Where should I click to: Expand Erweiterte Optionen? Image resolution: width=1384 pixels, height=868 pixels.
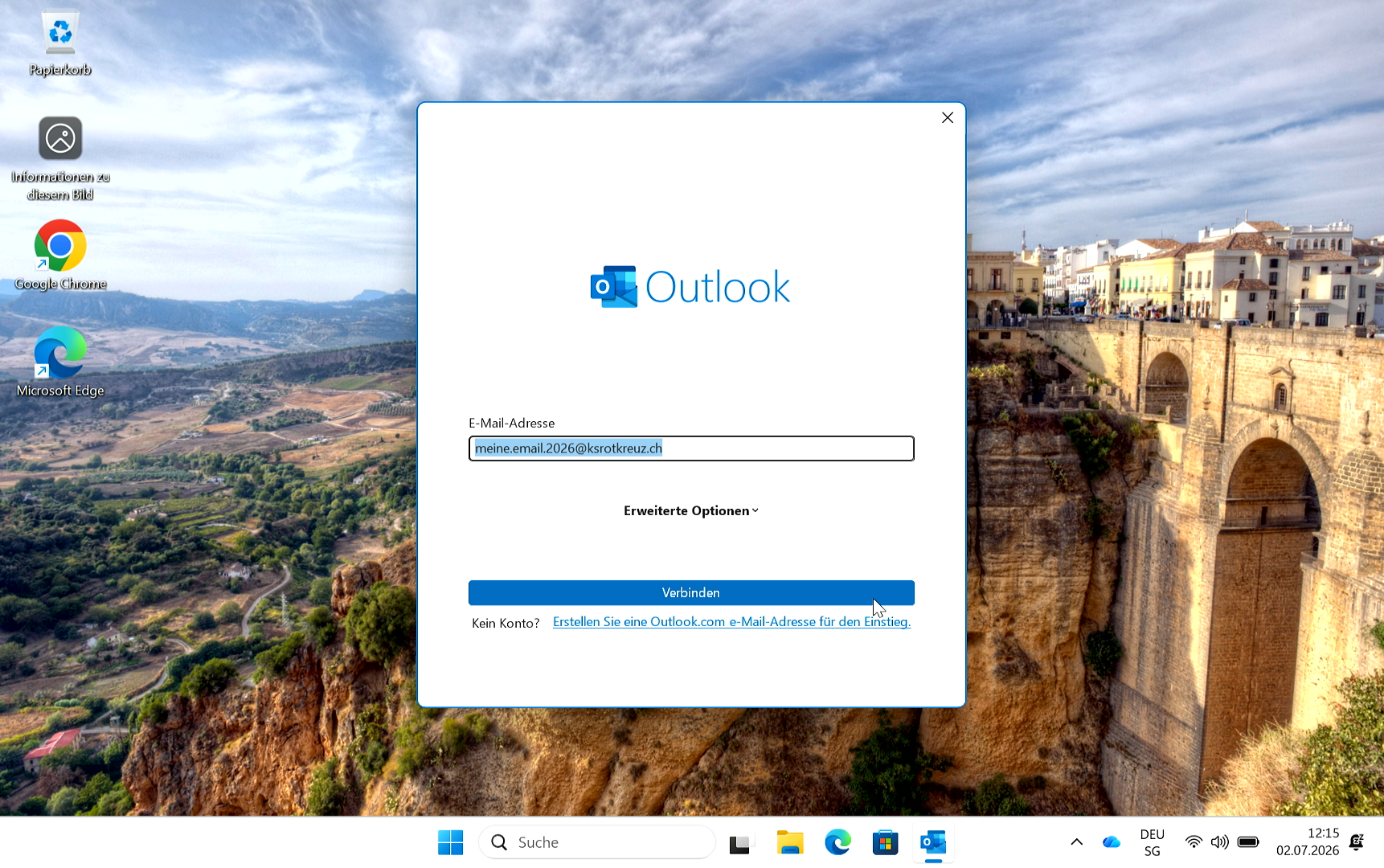(x=691, y=511)
